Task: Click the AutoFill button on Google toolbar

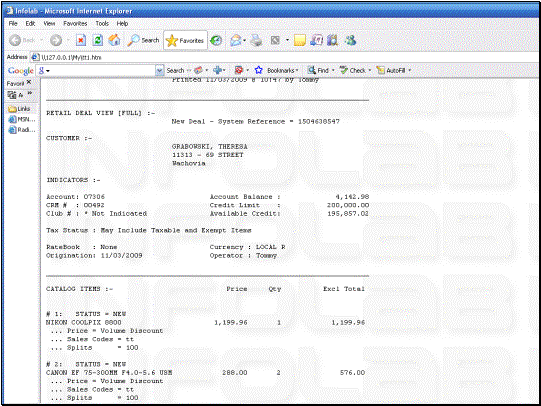Action: [391, 70]
